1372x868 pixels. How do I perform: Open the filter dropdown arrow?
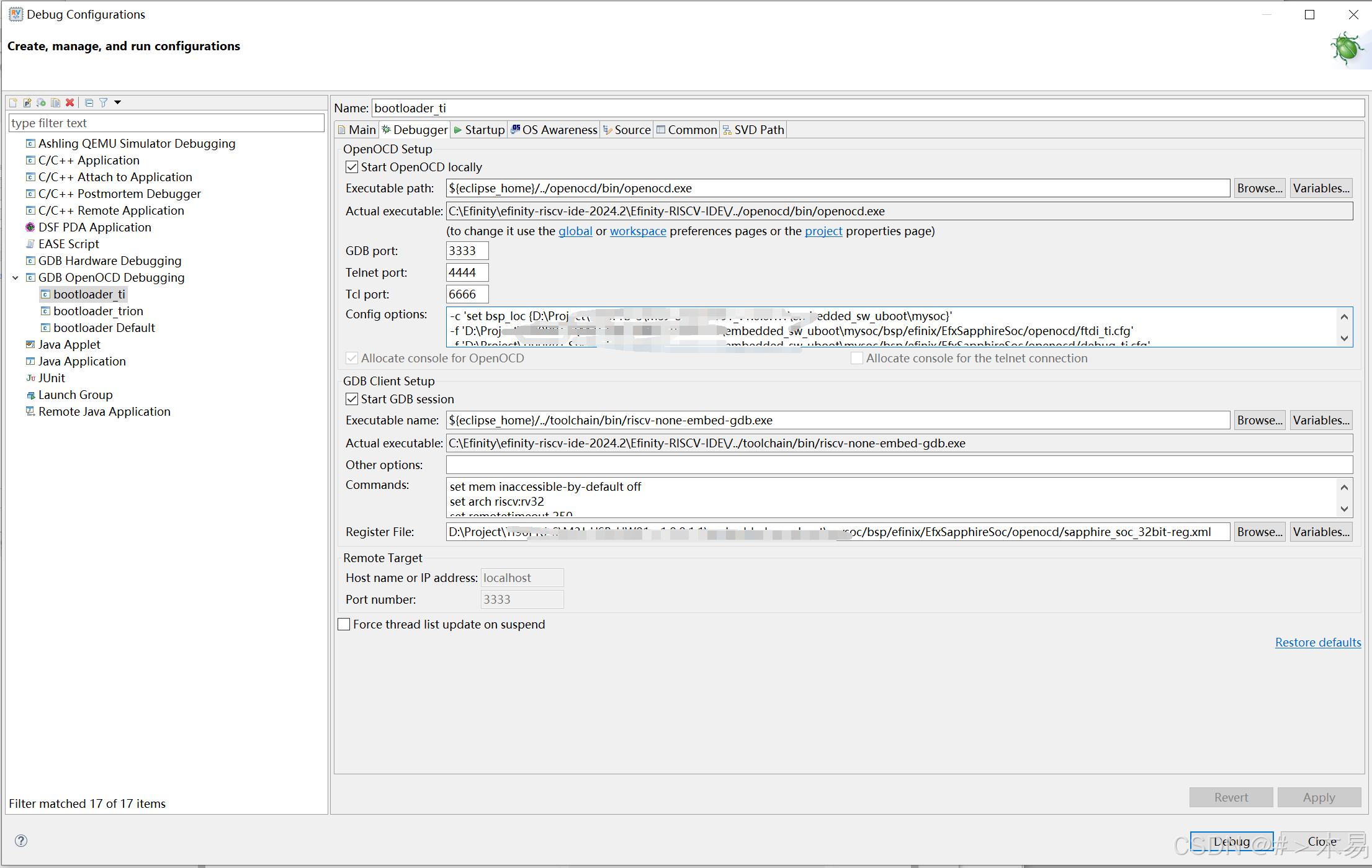tap(117, 102)
